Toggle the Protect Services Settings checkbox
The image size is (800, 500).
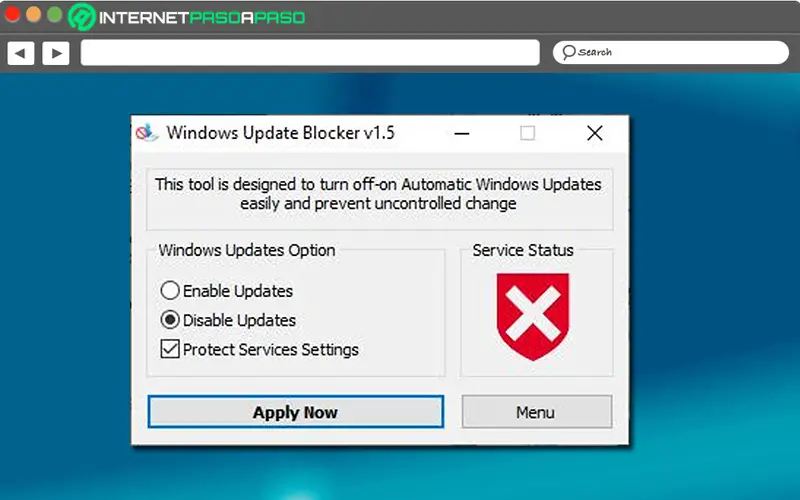170,350
